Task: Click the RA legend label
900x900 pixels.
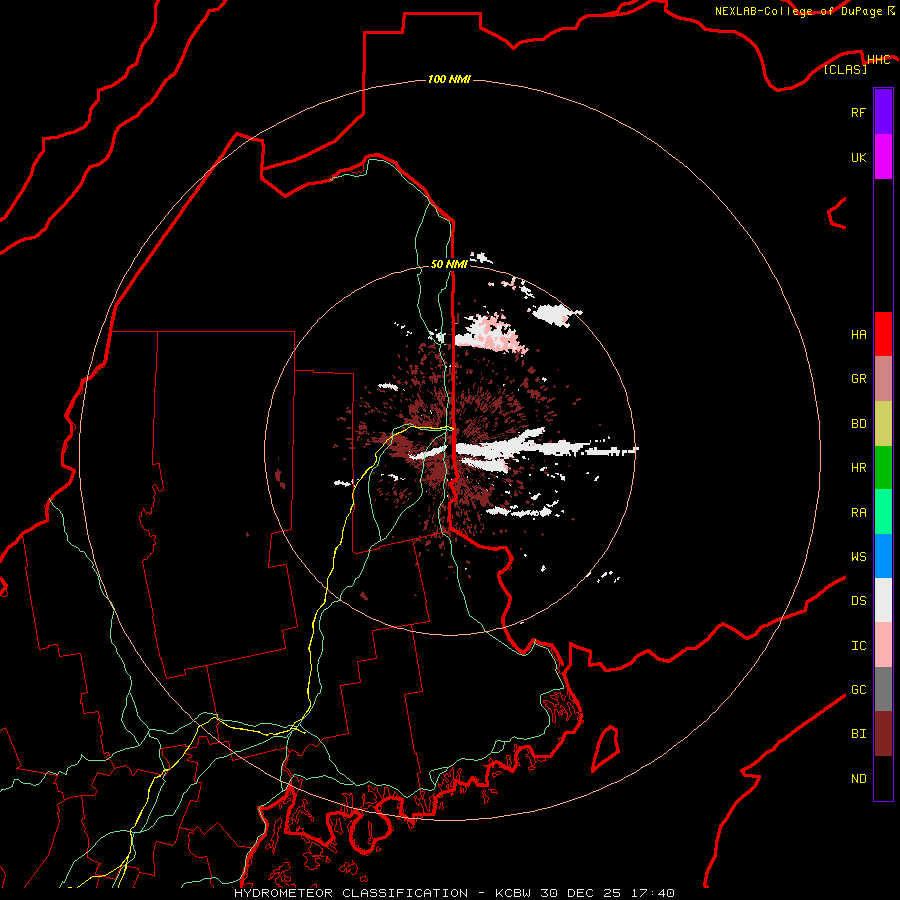Action: pos(858,512)
